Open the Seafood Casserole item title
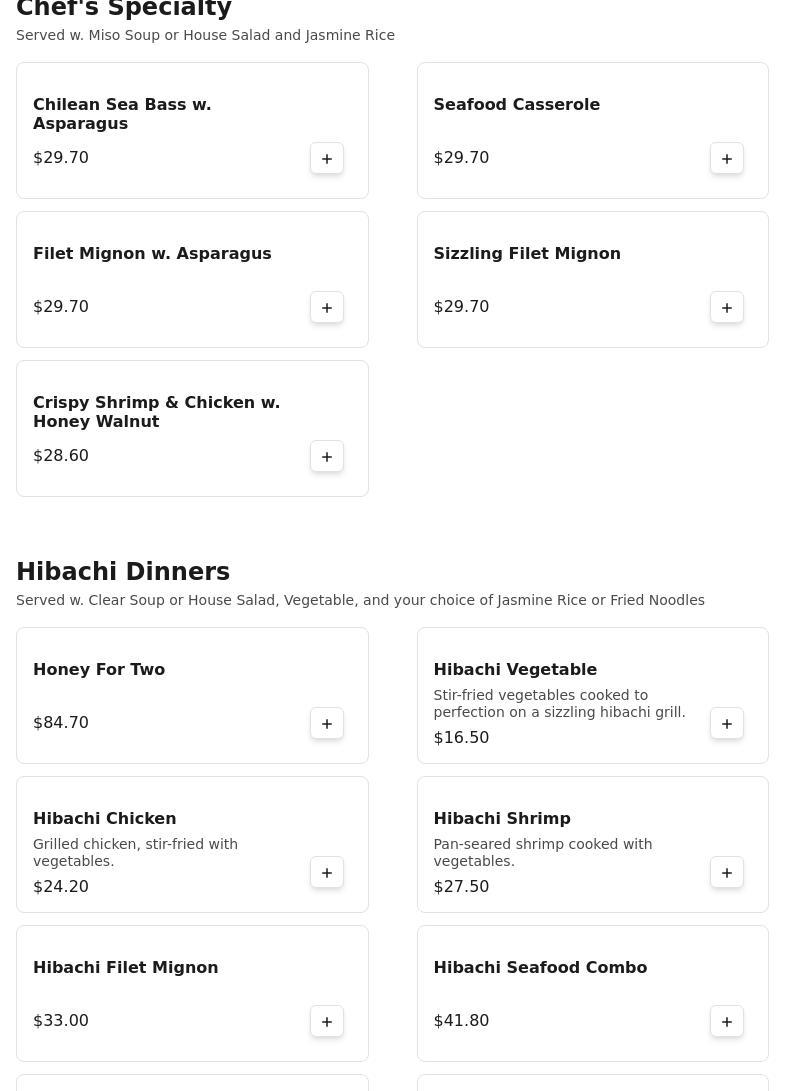The width and height of the screenshot is (785, 1091). click(516, 104)
